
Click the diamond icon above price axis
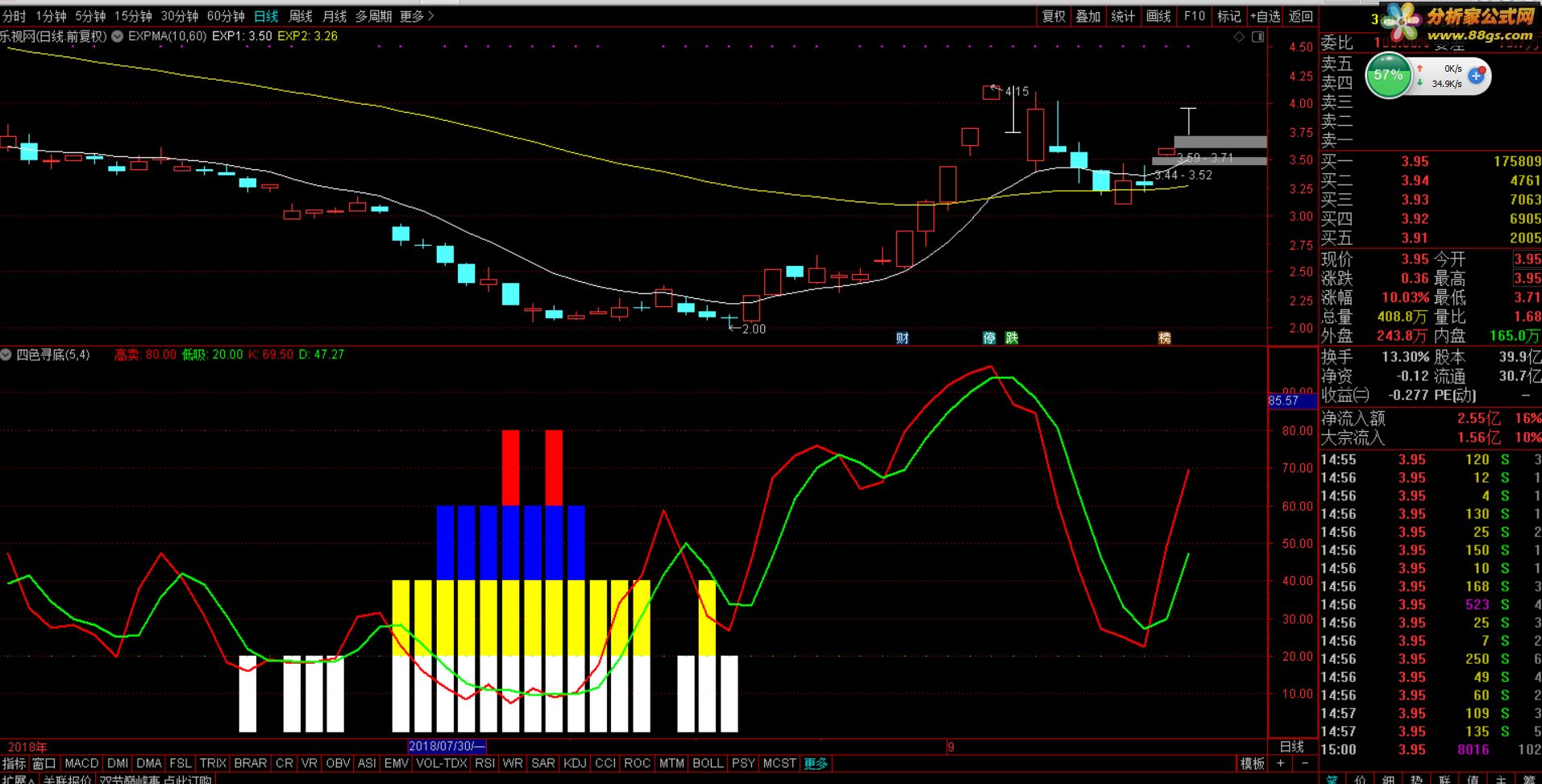click(1240, 37)
